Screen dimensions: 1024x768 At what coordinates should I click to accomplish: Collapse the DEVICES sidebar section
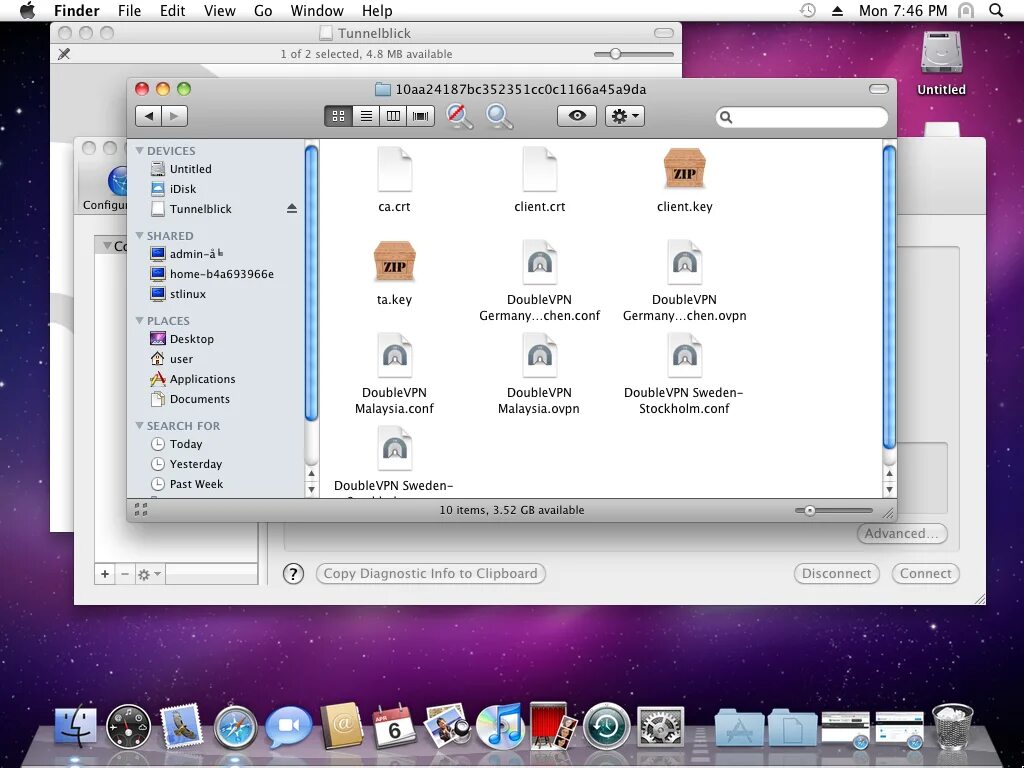click(139, 150)
